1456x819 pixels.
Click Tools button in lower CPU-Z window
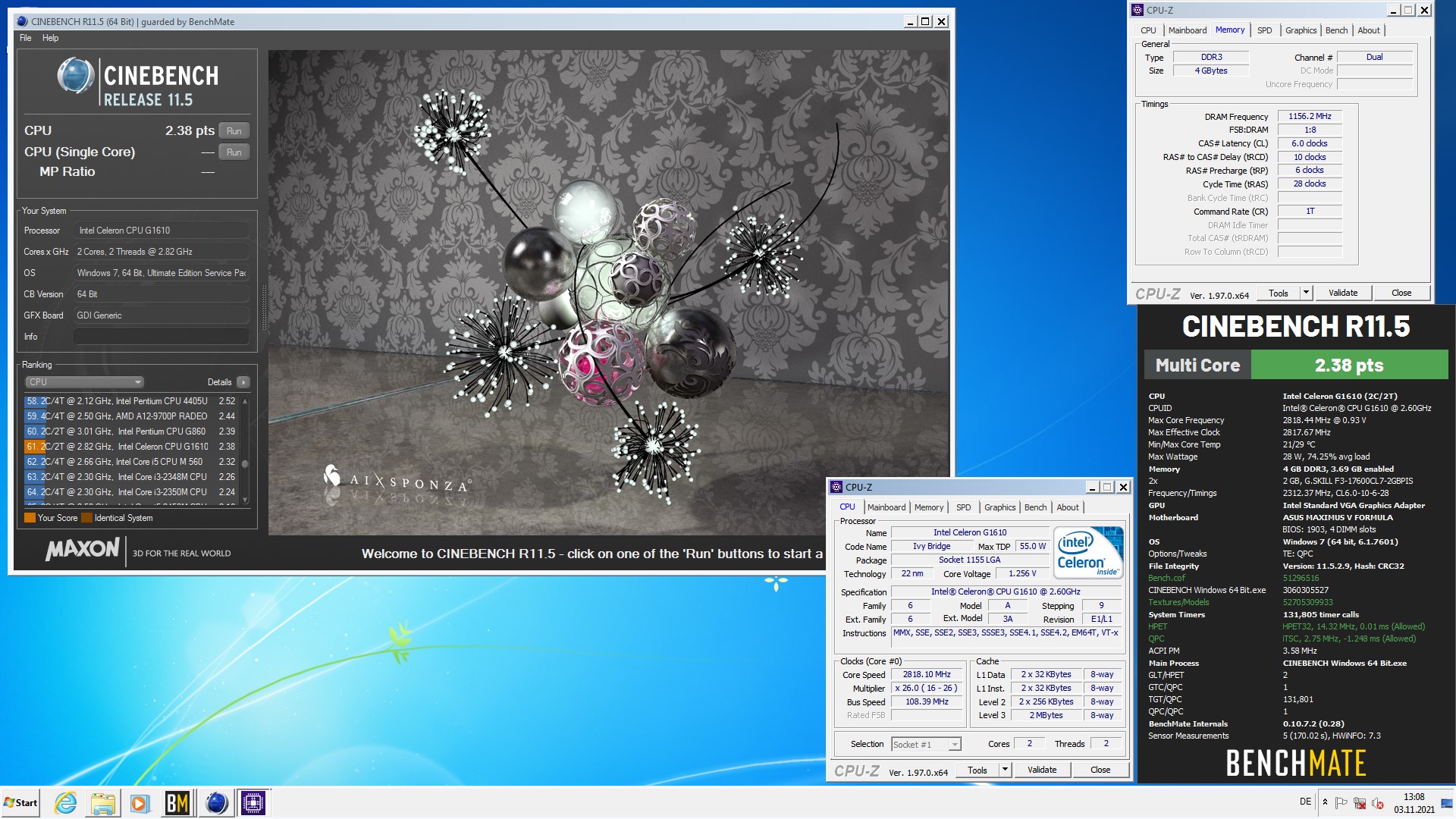[x=977, y=770]
